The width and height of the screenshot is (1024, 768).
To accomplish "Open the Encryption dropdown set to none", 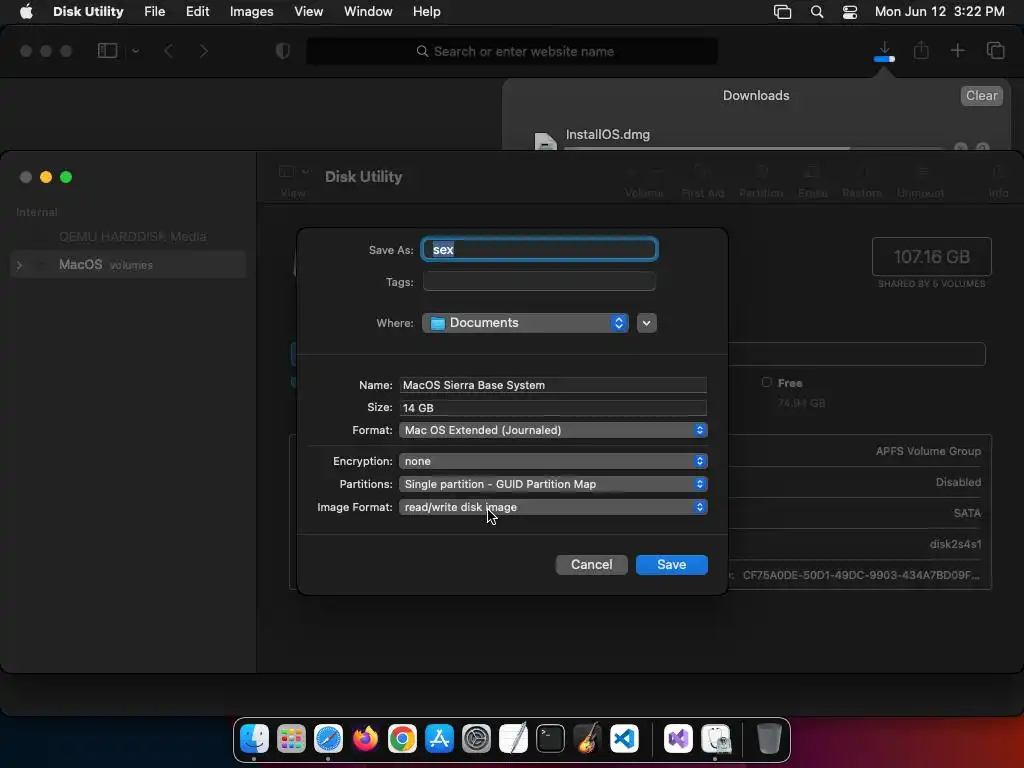I will 553,461.
